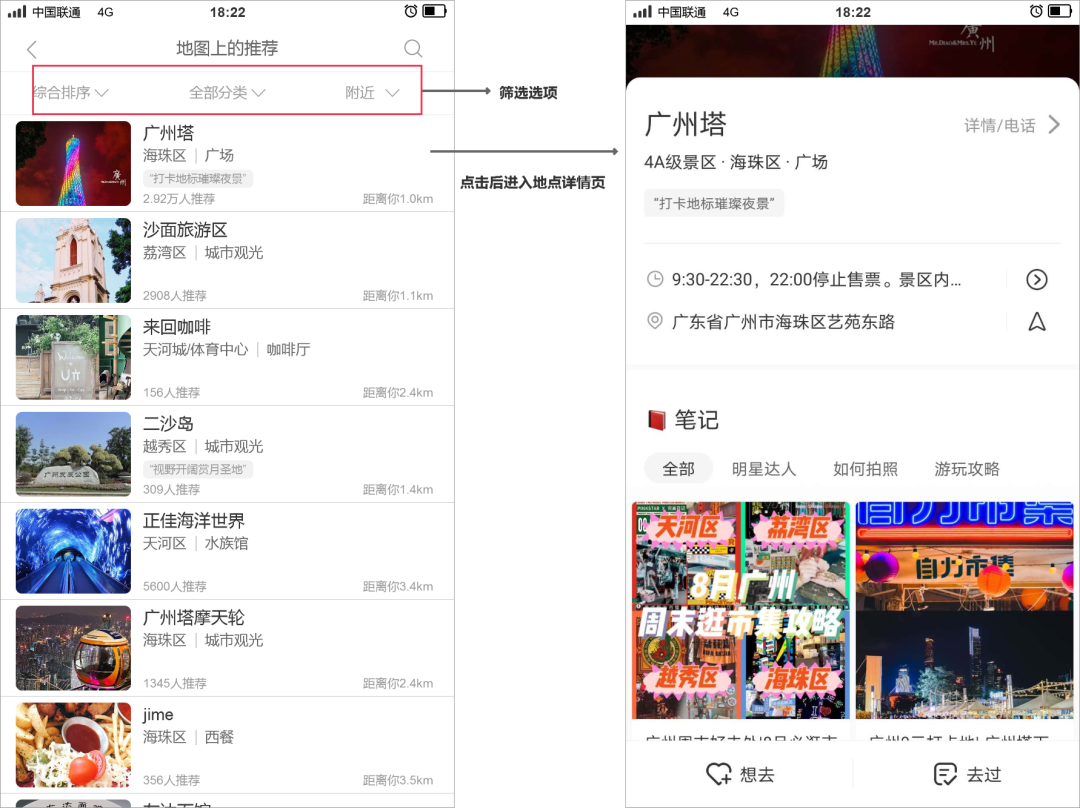Tap the circled arrow at the end of opening hours

click(x=1037, y=280)
